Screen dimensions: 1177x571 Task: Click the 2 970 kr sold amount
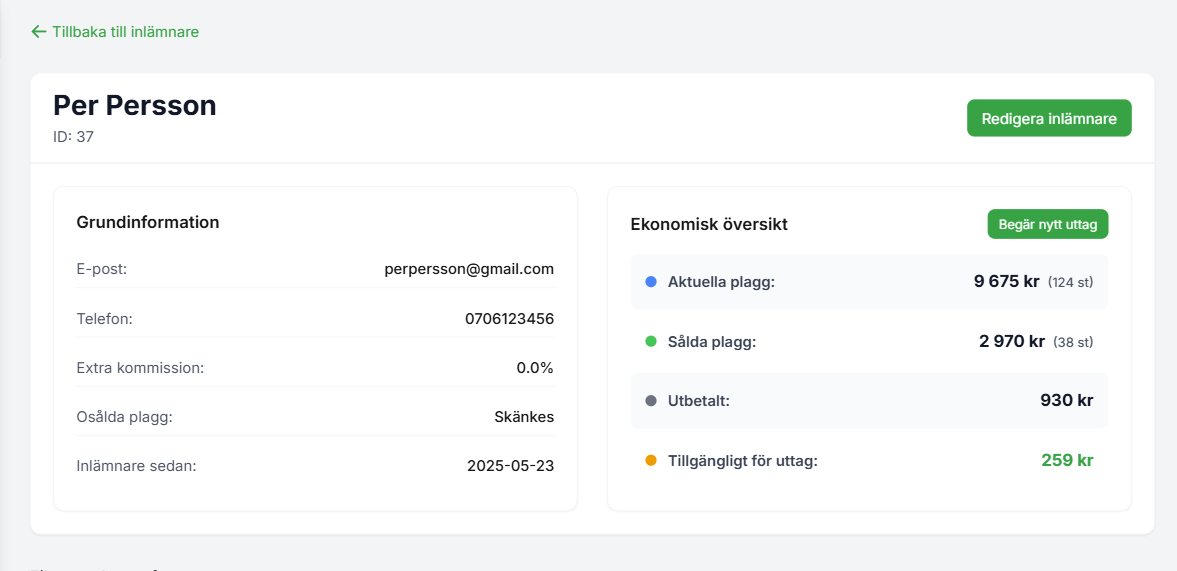point(1011,341)
